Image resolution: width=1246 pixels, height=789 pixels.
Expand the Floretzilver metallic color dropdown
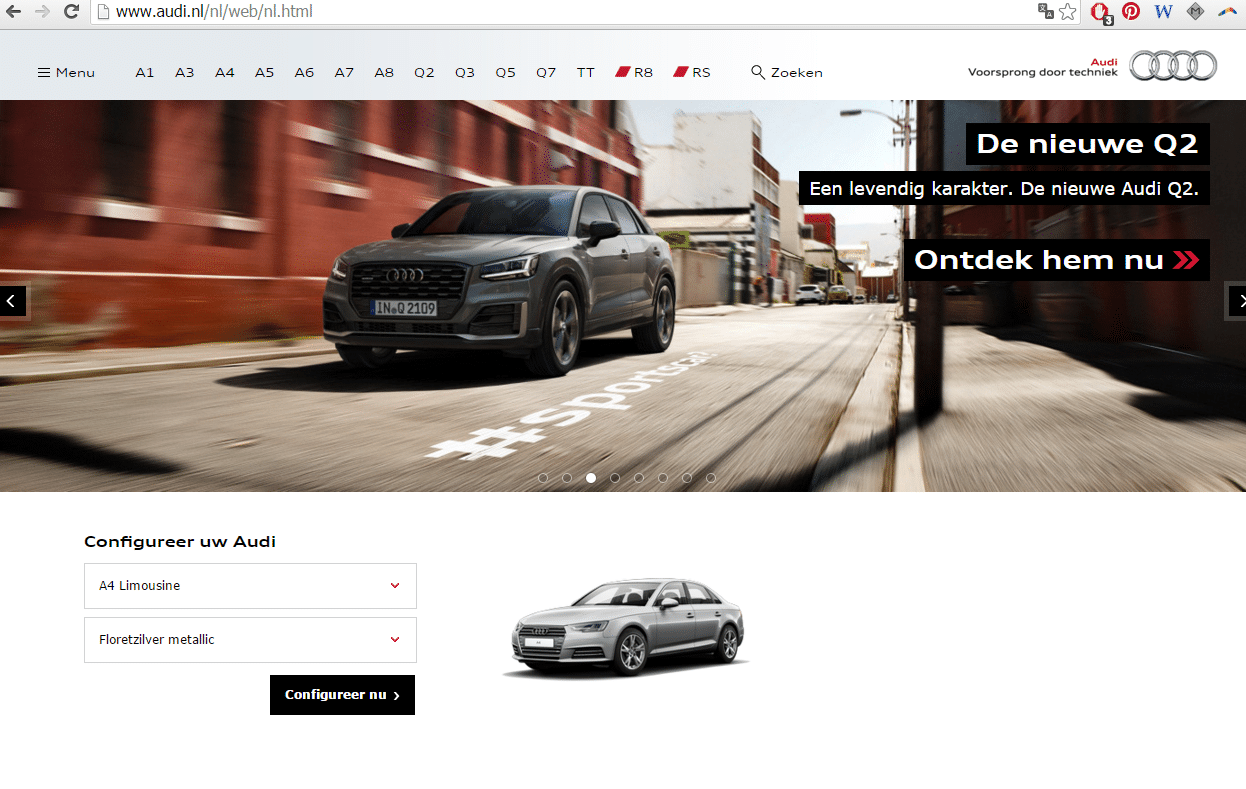[250, 640]
